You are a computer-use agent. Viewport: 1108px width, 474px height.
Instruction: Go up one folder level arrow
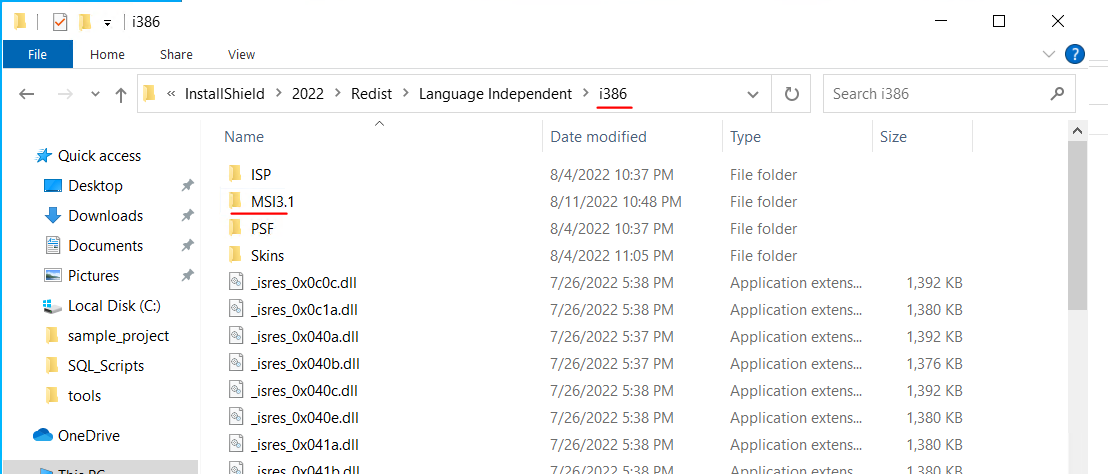[x=121, y=94]
